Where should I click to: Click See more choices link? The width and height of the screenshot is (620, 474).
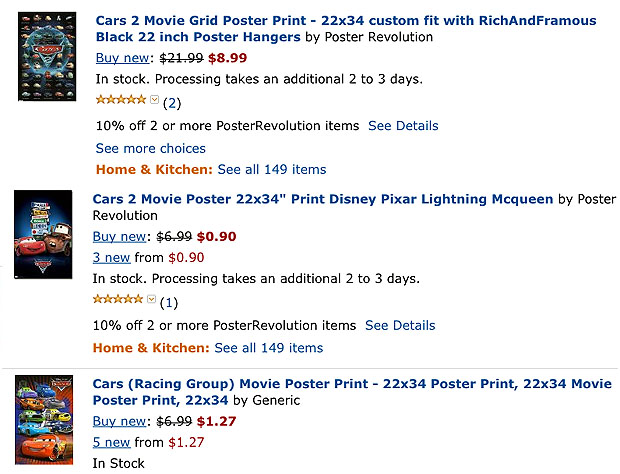point(151,149)
